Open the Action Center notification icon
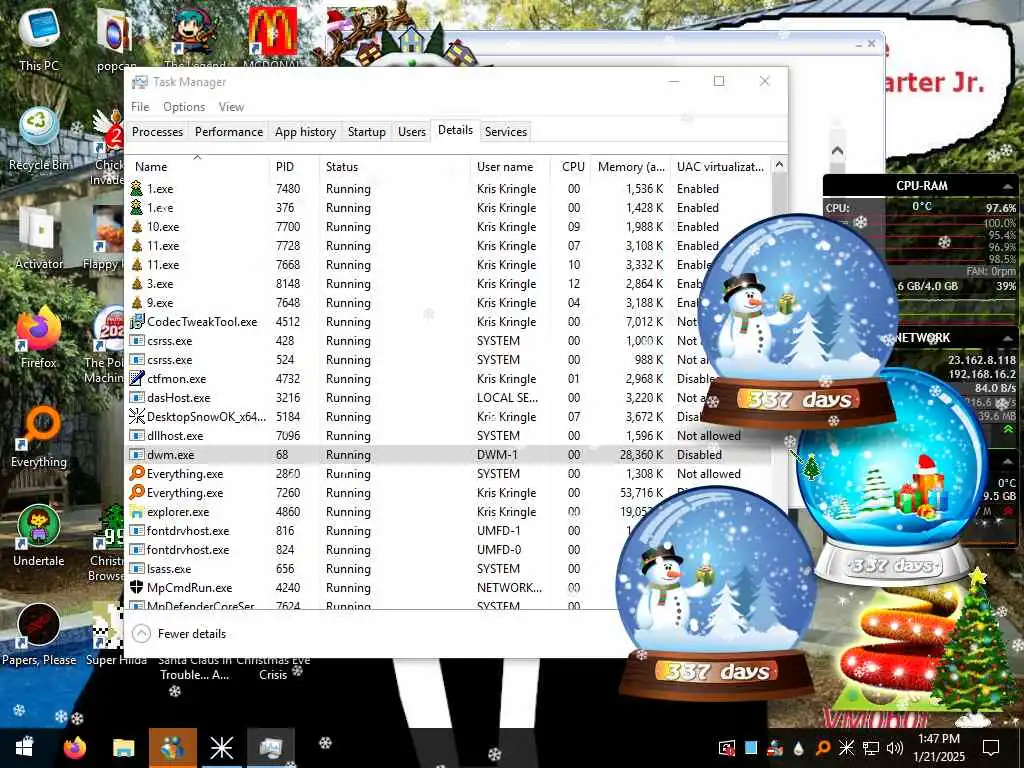Image resolution: width=1024 pixels, height=768 pixels. 991,748
